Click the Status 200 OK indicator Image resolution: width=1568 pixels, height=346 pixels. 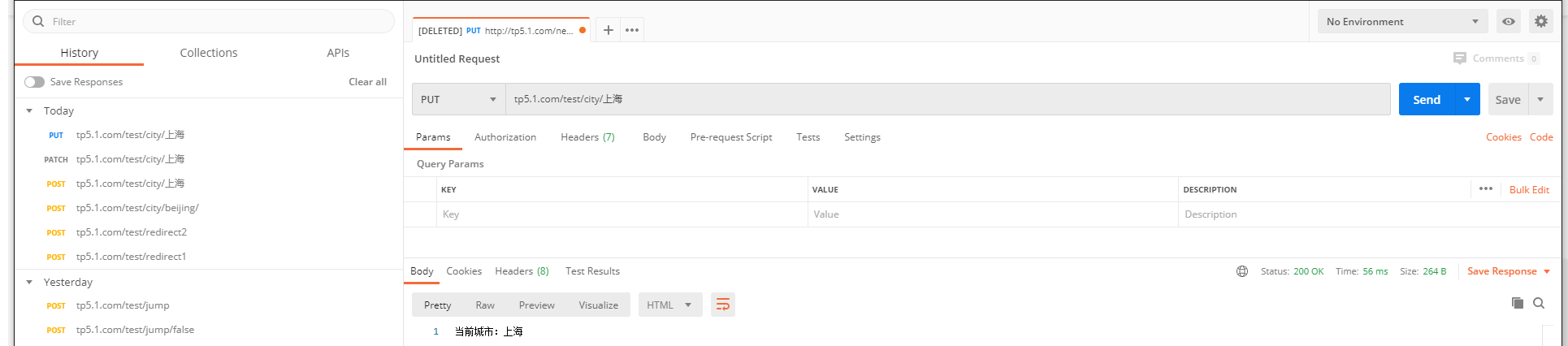pos(1292,271)
